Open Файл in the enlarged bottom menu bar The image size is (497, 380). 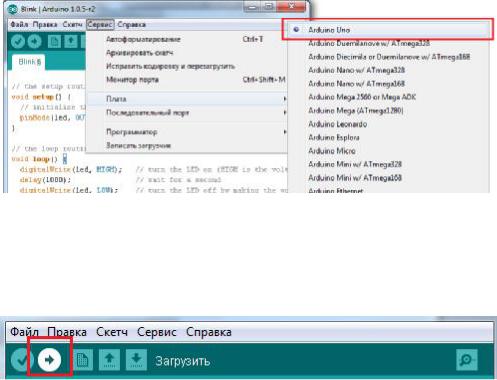pyautogui.click(x=24, y=332)
